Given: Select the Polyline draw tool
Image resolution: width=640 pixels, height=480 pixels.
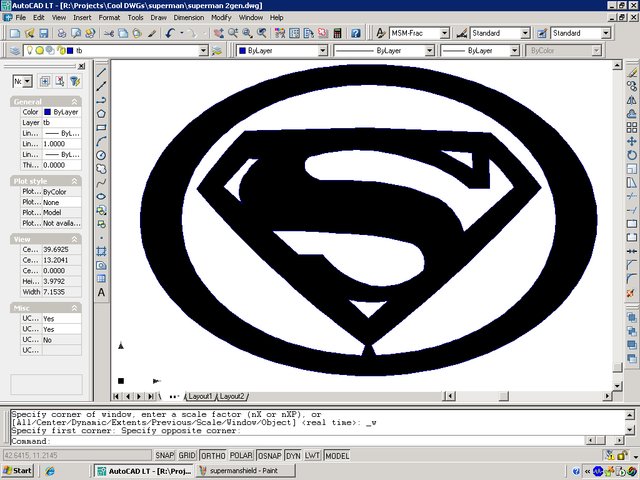Looking at the screenshot, I should (x=102, y=100).
